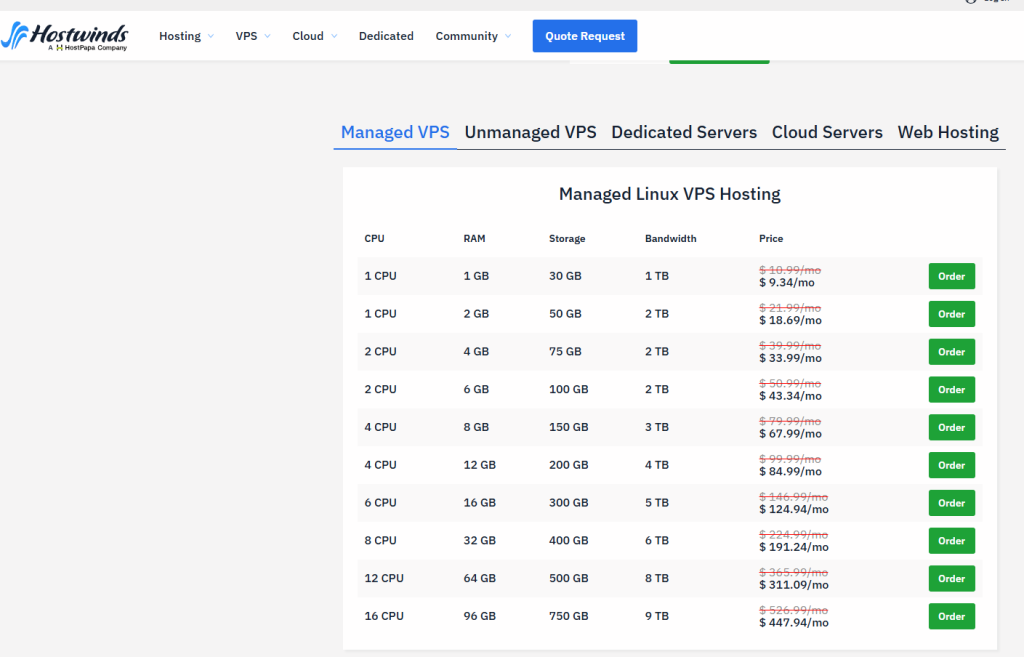This screenshot has height=657, width=1024.
Task: Click the struck-through $ 526.99/mo price
Action: point(793,610)
